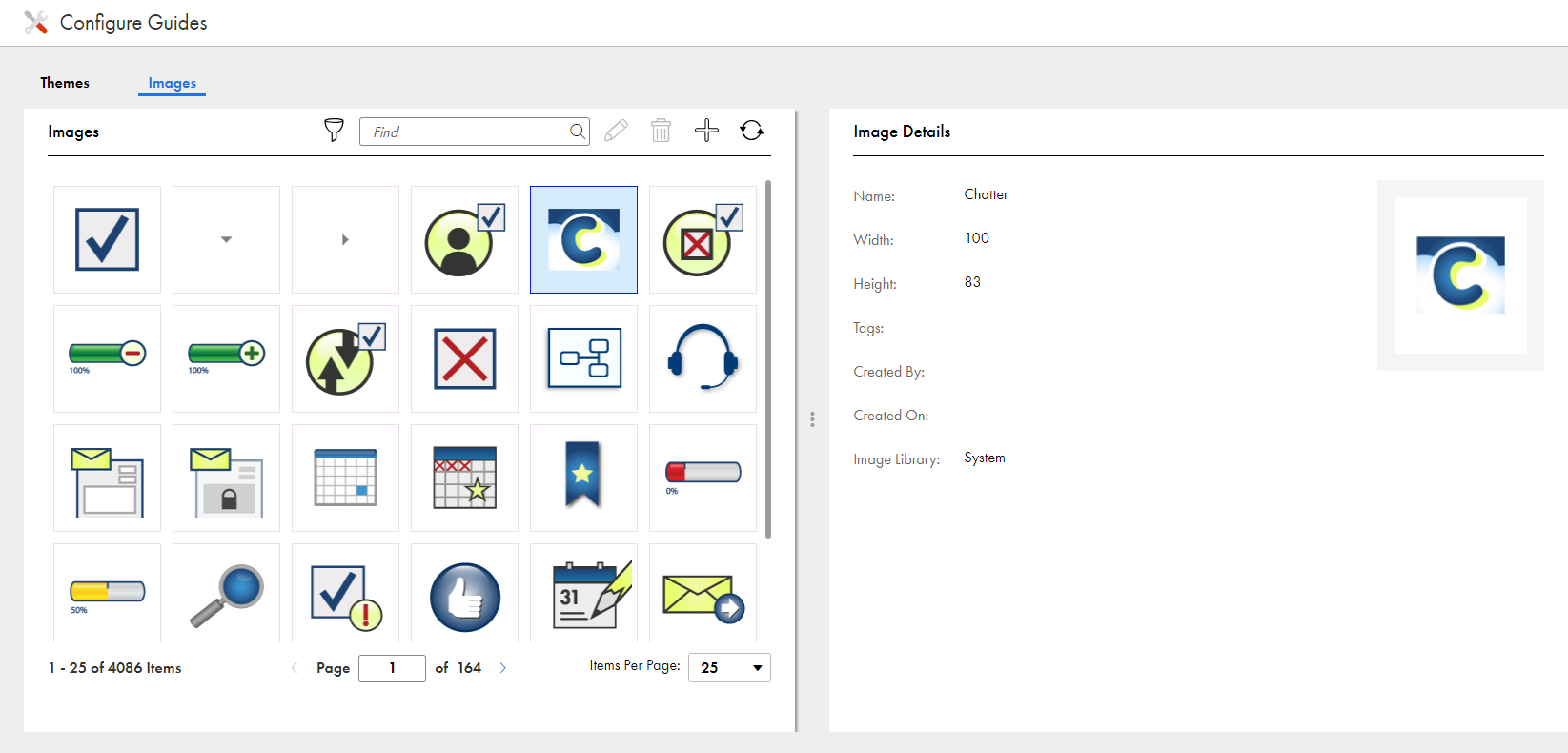This screenshot has width=1568, height=753.
Task: Click the delete trash can icon
Action: [x=661, y=131]
